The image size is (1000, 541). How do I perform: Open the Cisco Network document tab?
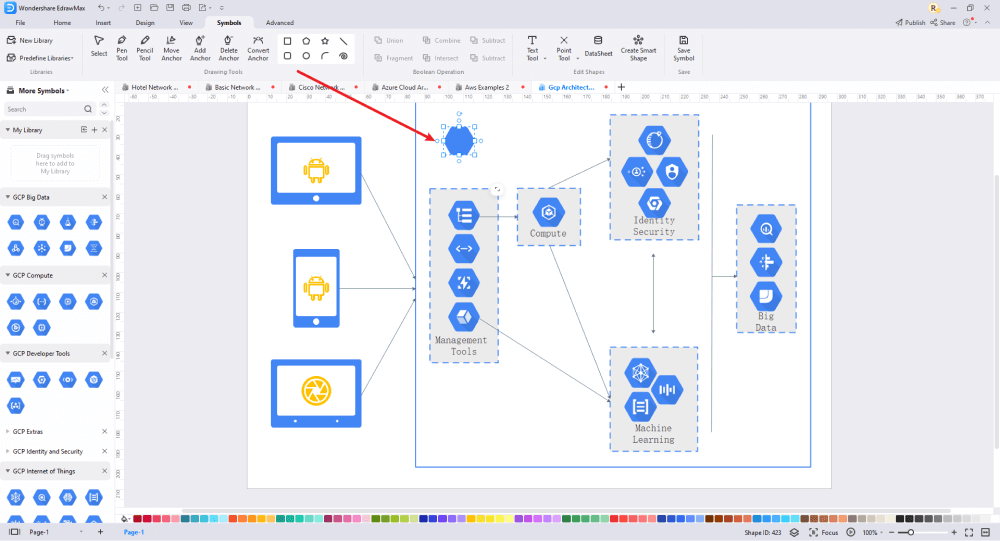321,87
